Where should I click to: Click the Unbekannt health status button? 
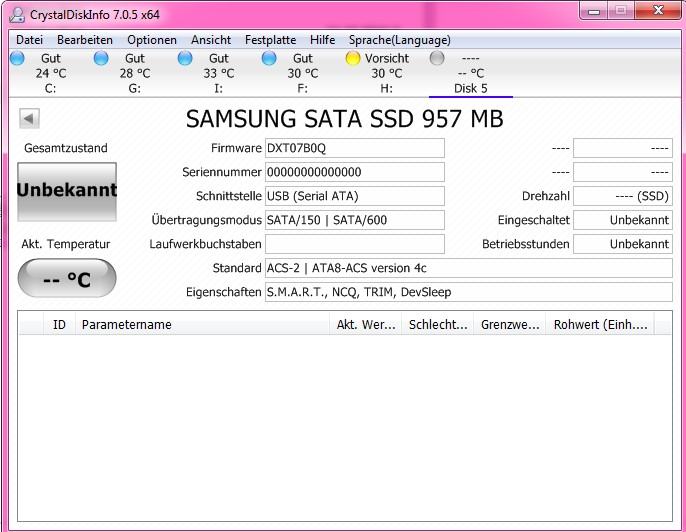67,192
